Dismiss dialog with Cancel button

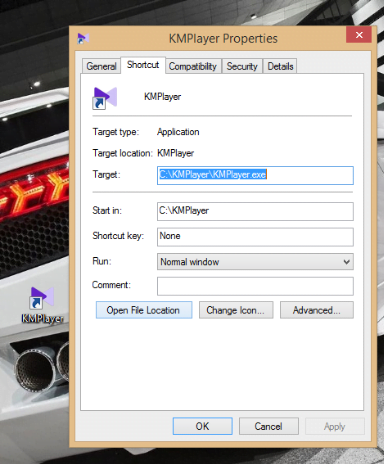click(x=269, y=426)
